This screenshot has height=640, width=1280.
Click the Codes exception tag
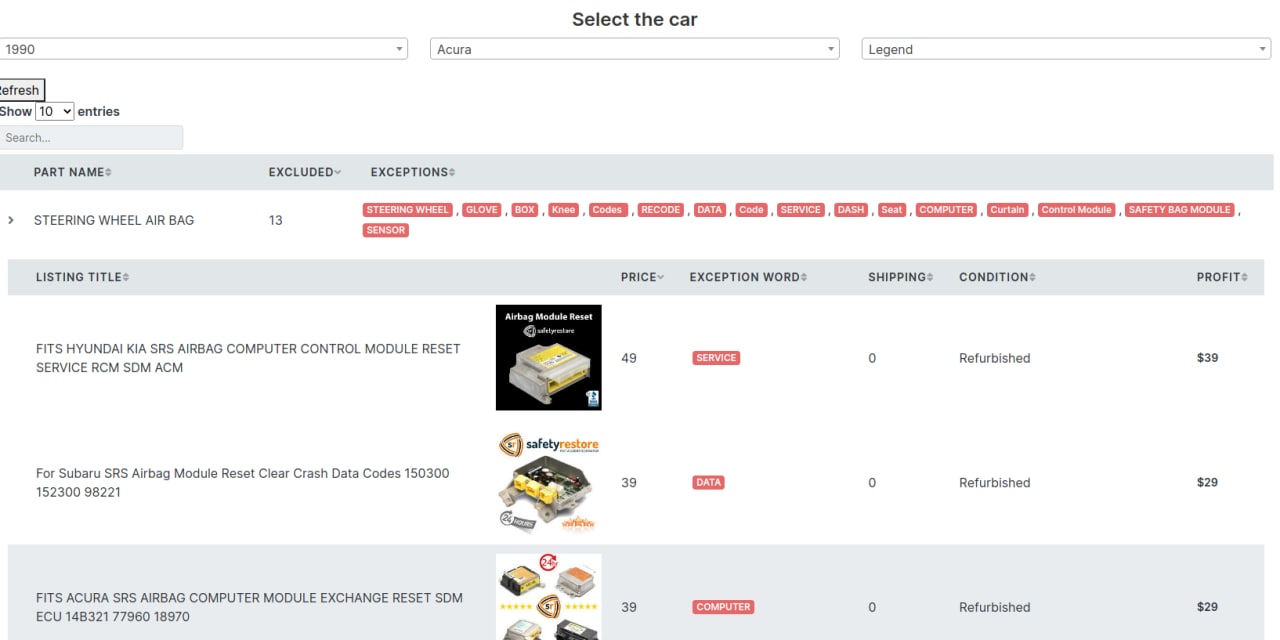tap(607, 210)
